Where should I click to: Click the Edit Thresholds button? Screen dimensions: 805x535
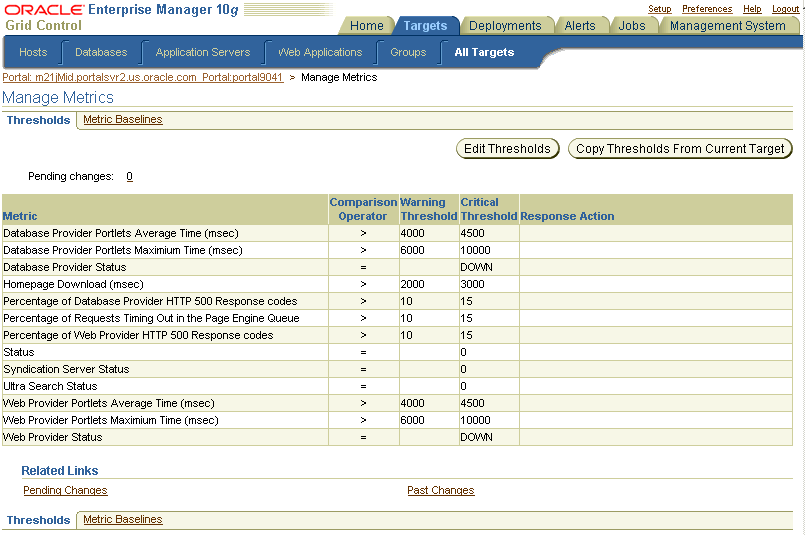click(x=507, y=149)
